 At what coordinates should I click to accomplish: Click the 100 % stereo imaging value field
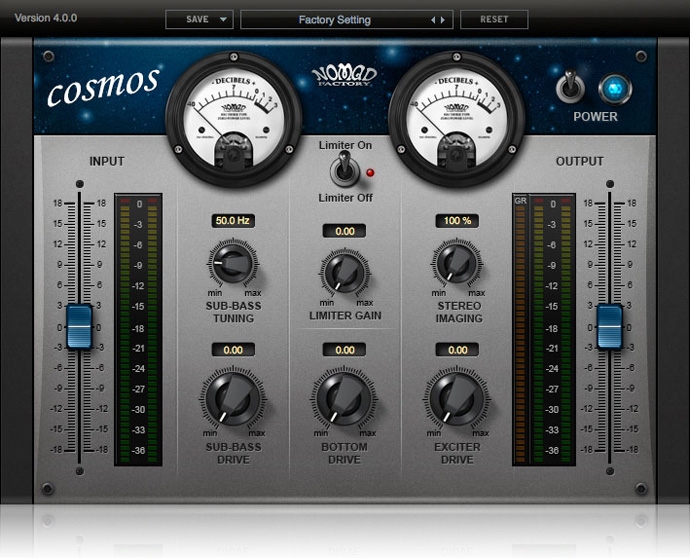457,220
